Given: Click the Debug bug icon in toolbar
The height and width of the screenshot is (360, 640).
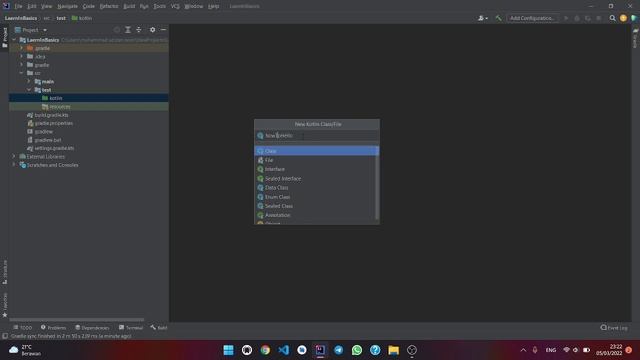Looking at the screenshot, I should point(577,18).
